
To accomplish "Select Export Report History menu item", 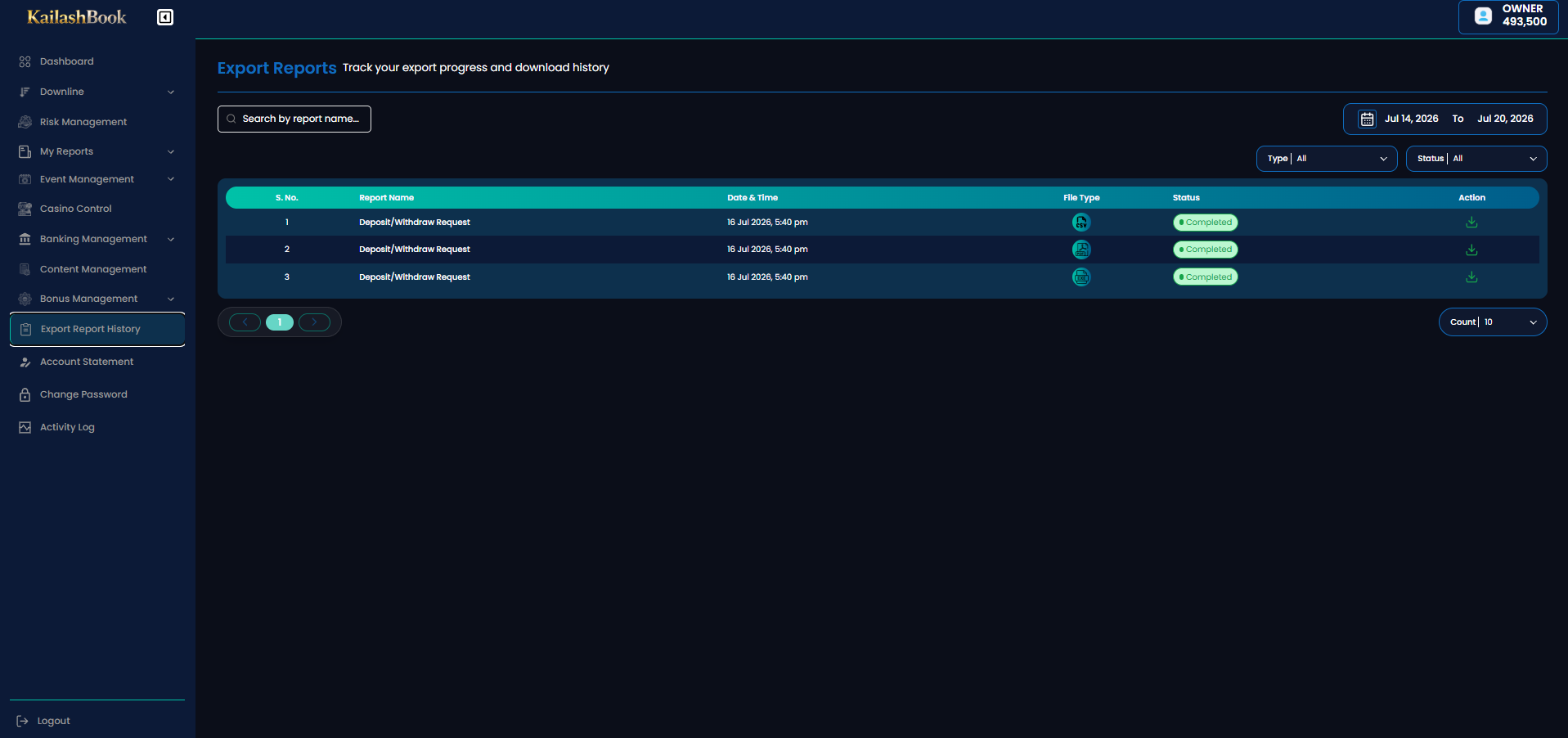I will (x=97, y=329).
